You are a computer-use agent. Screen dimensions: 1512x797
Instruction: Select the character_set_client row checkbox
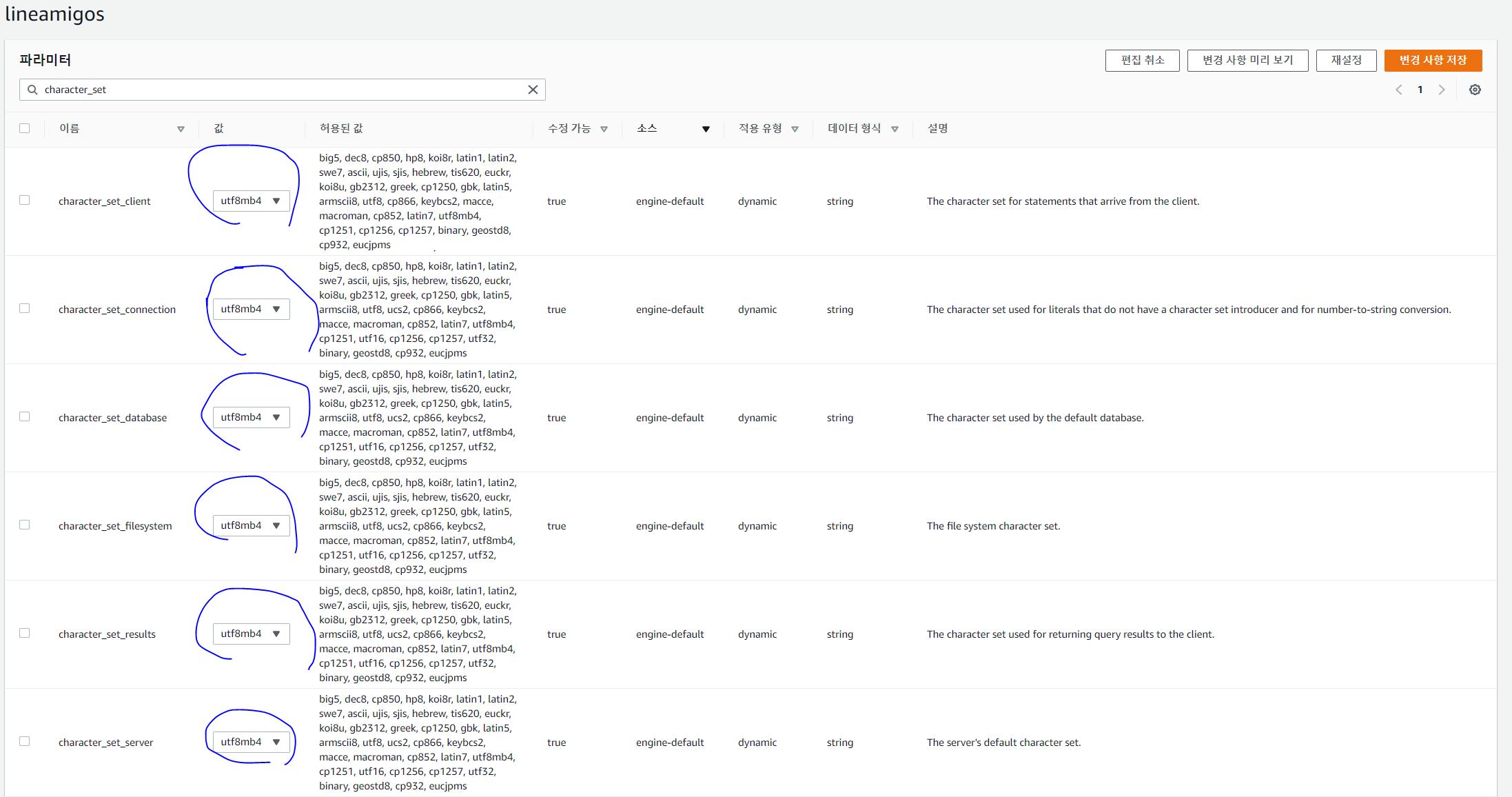point(25,200)
